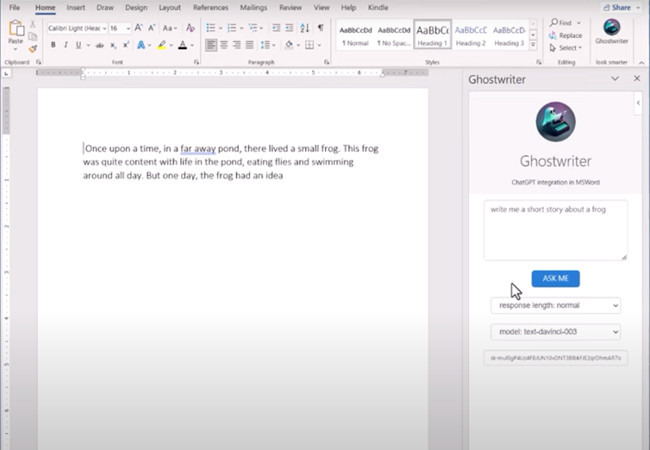Open the Change Case Aa dropdown

point(170,28)
